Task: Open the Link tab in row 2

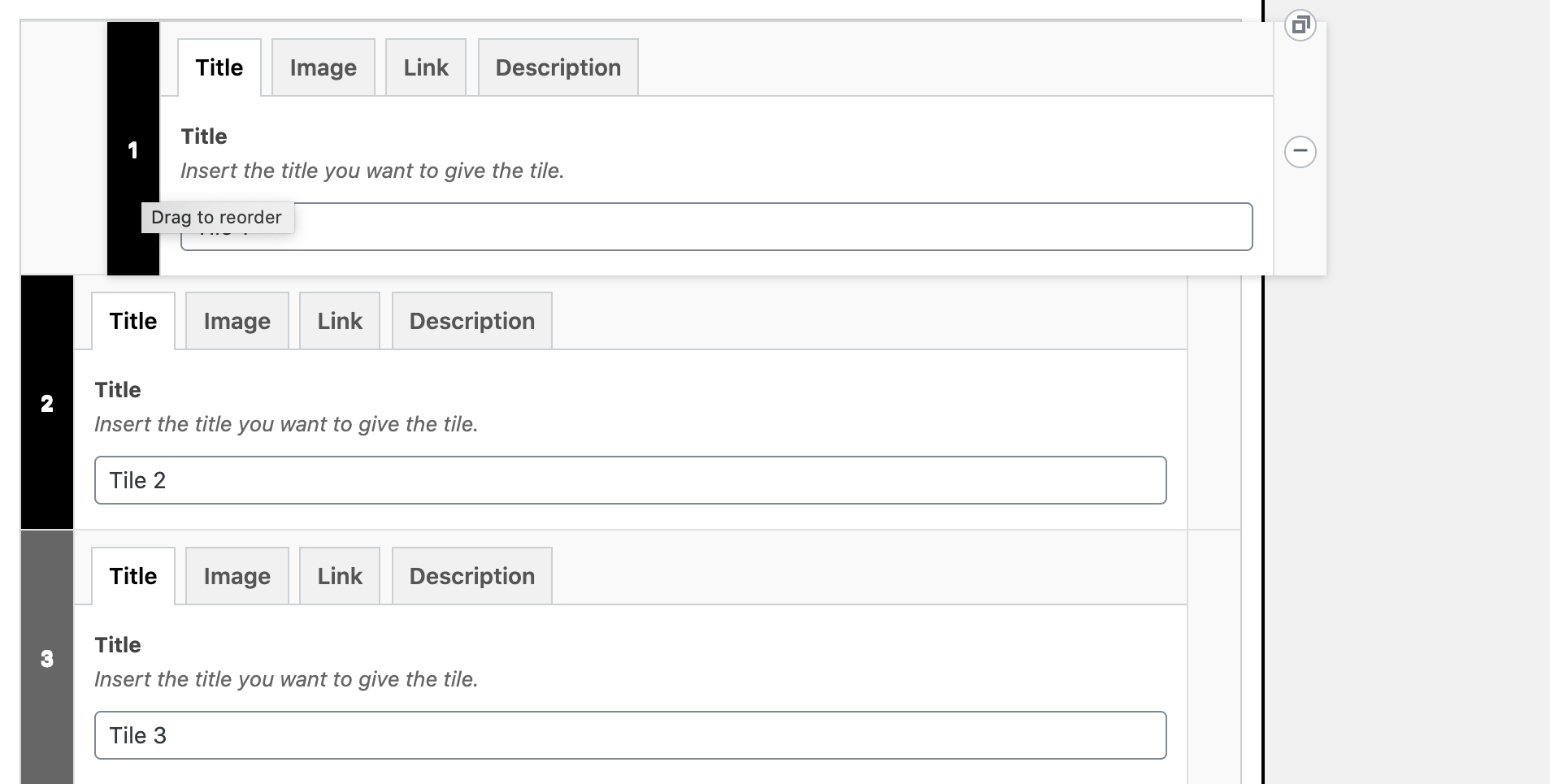Action: (340, 321)
